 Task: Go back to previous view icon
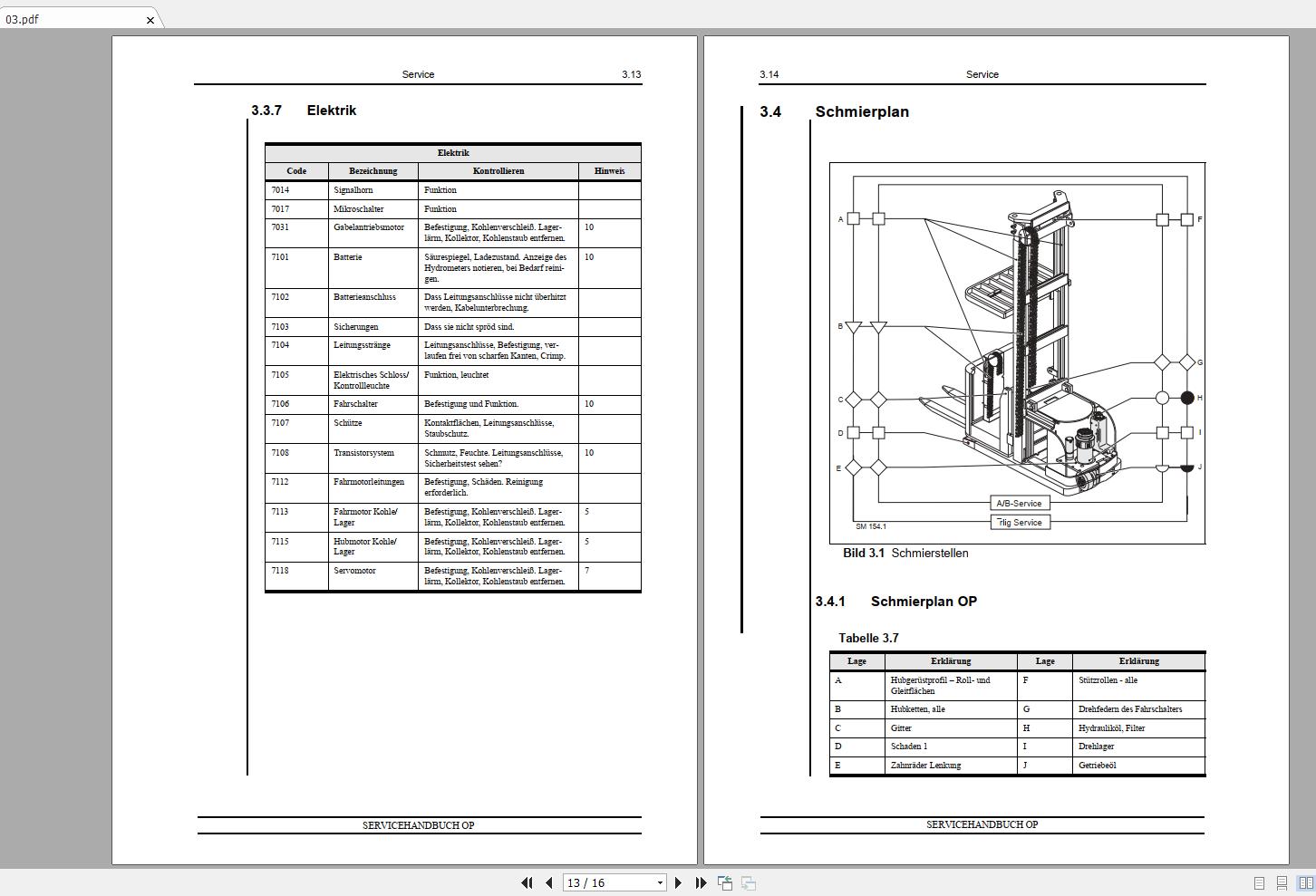click(x=725, y=882)
